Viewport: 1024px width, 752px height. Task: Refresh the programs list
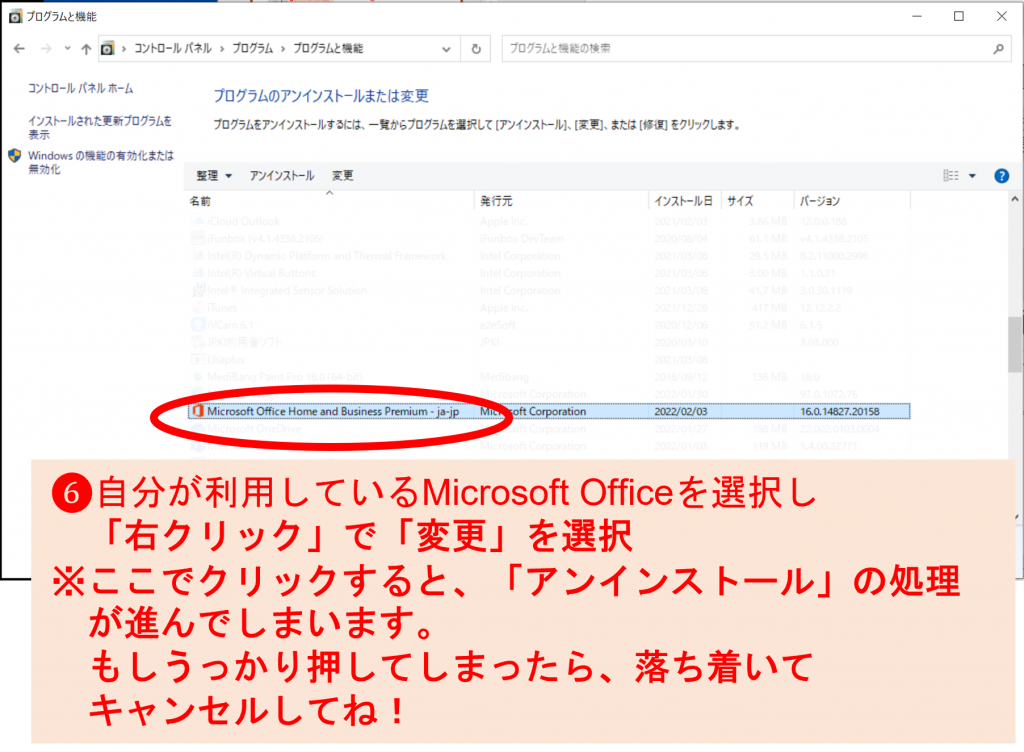[476, 49]
